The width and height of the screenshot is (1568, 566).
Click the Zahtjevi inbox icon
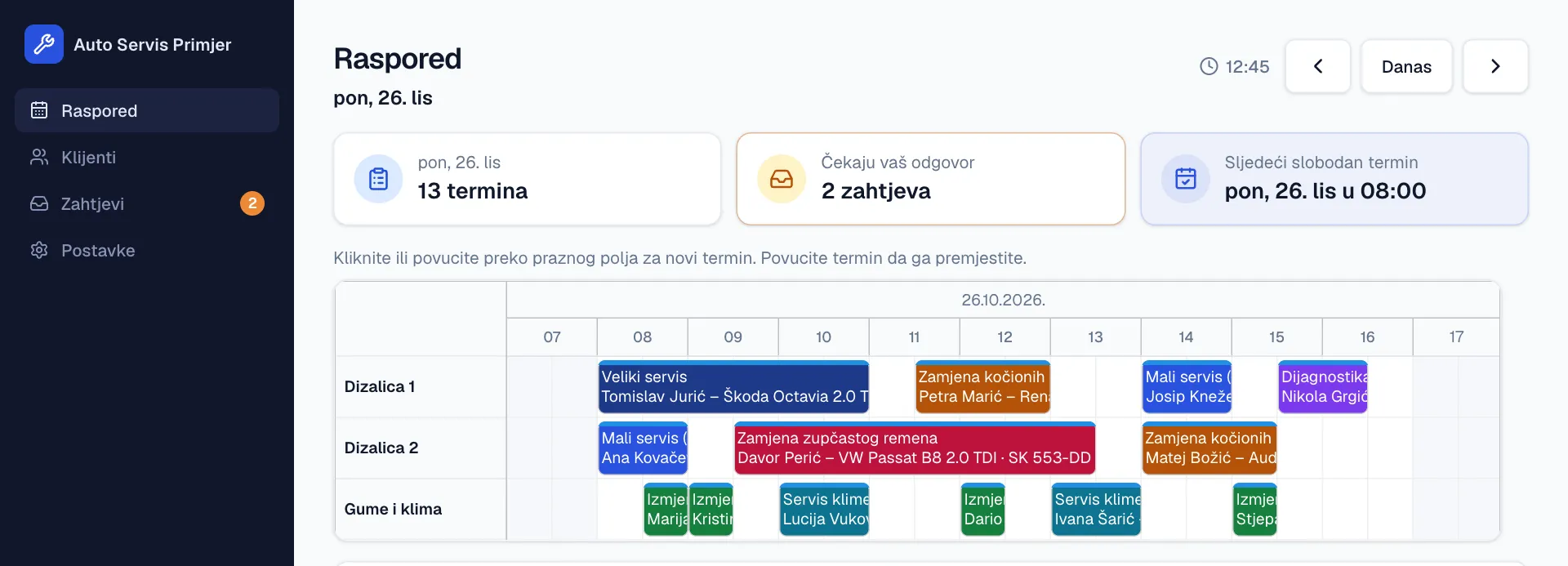[39, 203]
